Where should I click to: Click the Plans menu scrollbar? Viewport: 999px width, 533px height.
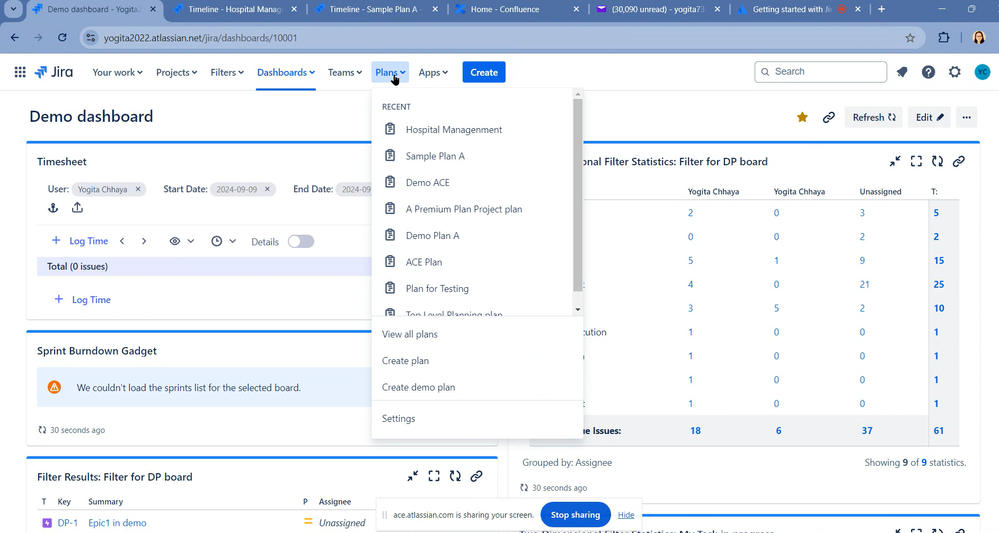578,194
